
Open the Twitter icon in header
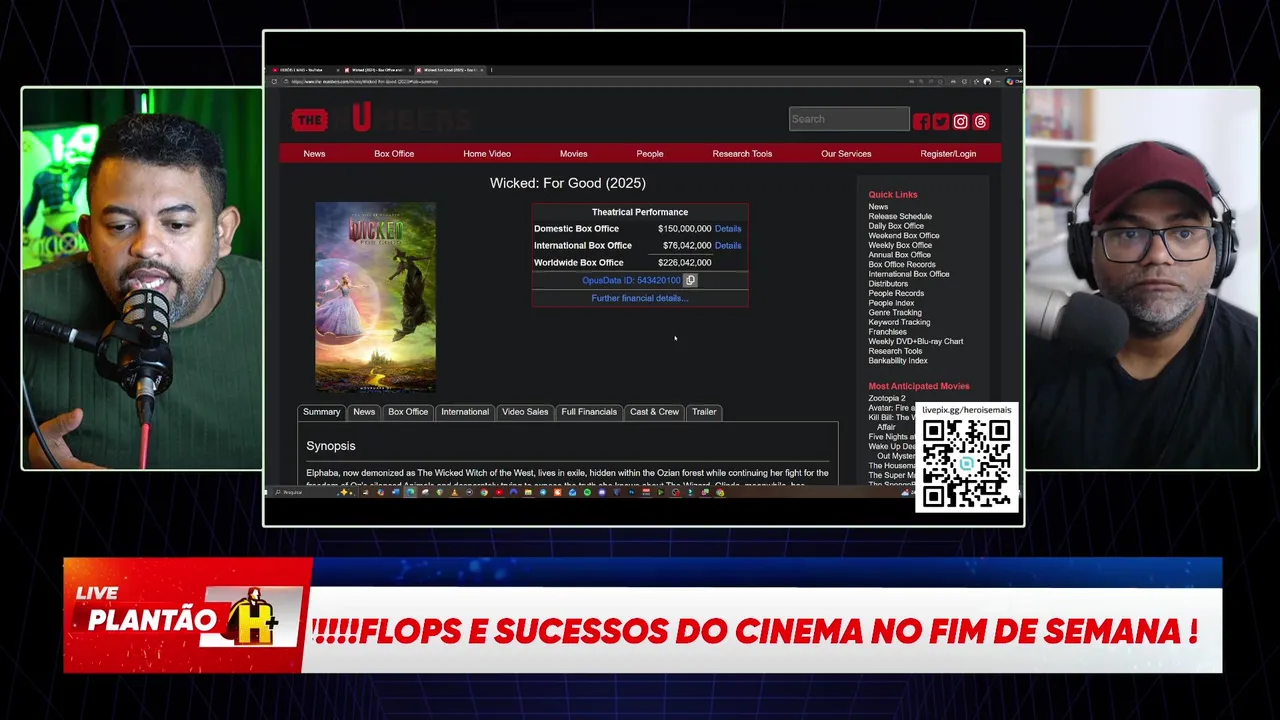click(941, 121)
